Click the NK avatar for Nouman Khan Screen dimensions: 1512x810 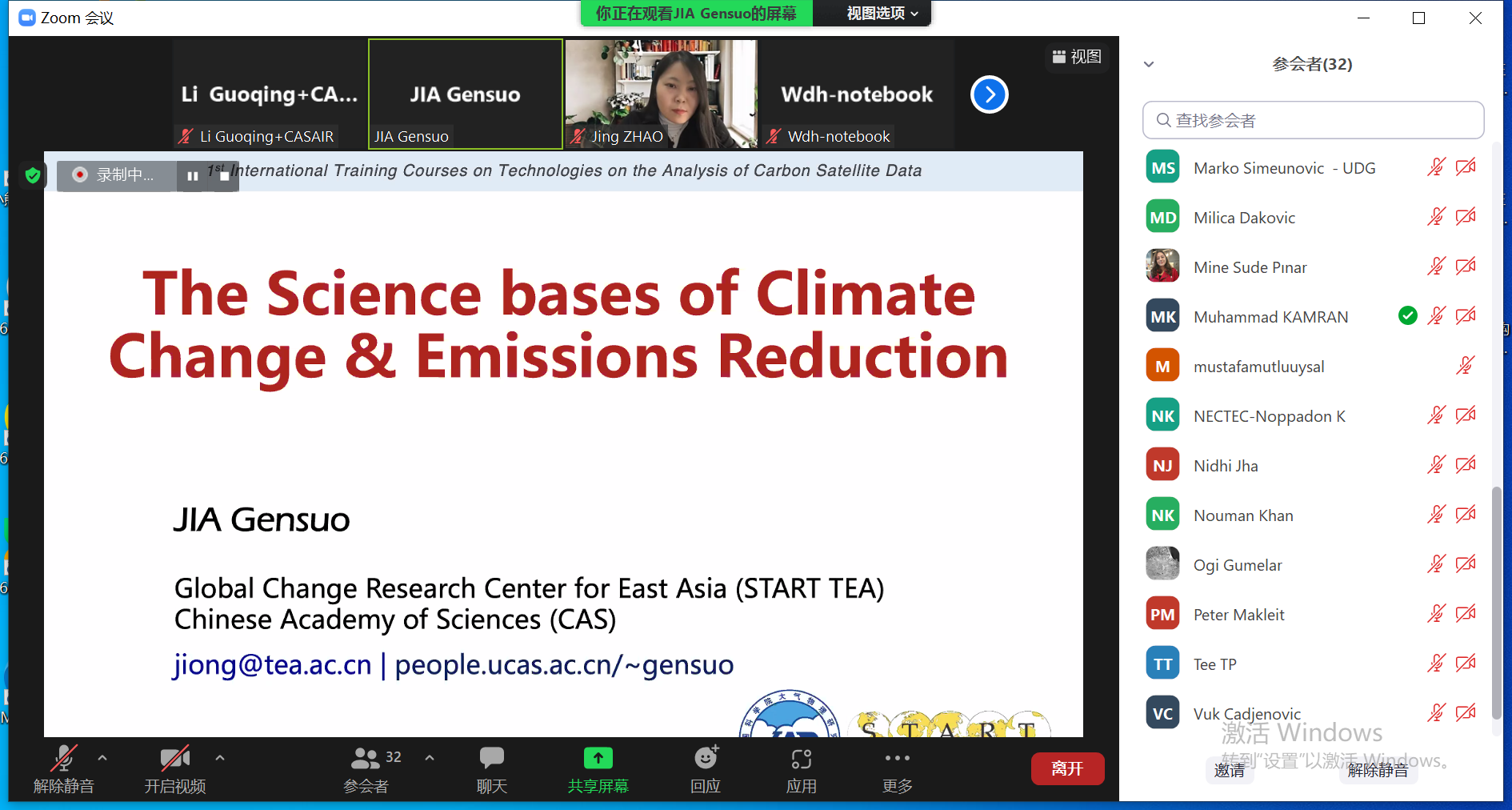(1162, 515)
